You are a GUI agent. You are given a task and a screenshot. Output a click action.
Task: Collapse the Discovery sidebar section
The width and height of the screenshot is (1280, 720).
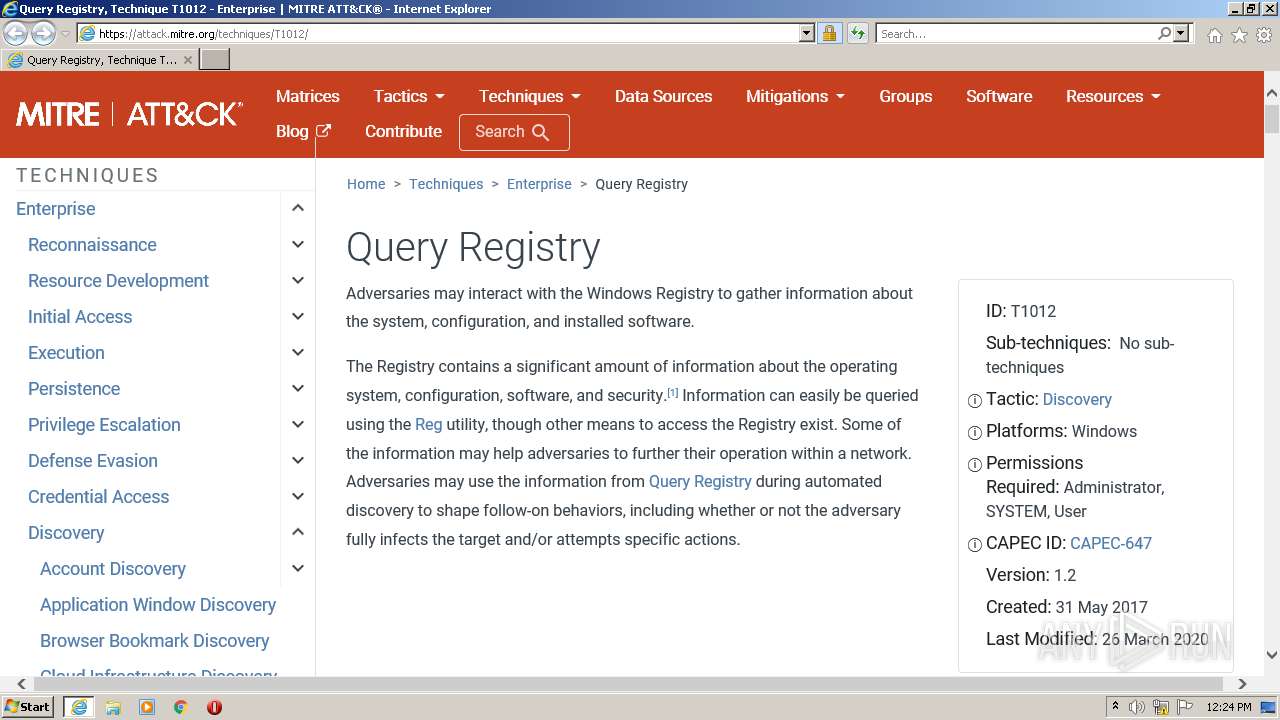297,532
